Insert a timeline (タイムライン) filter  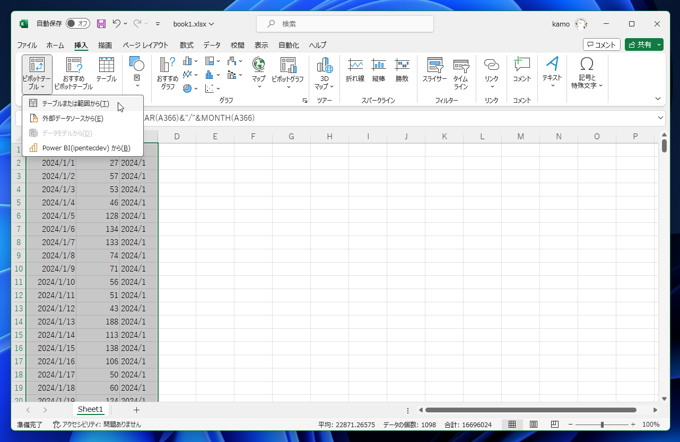pyautogui.click(x=461, y=74)
